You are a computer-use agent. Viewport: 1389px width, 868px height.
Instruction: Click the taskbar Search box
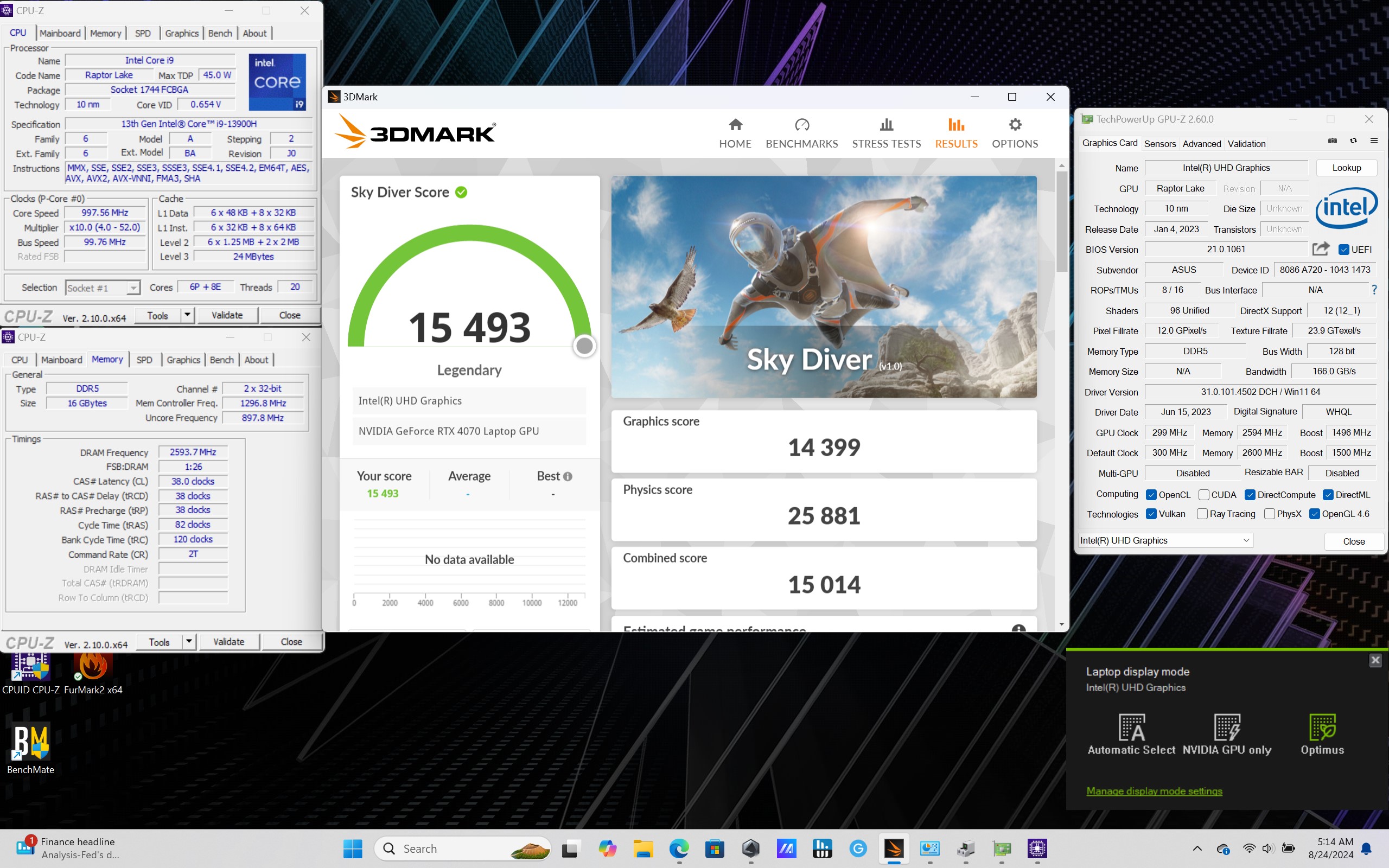(463, 848)
